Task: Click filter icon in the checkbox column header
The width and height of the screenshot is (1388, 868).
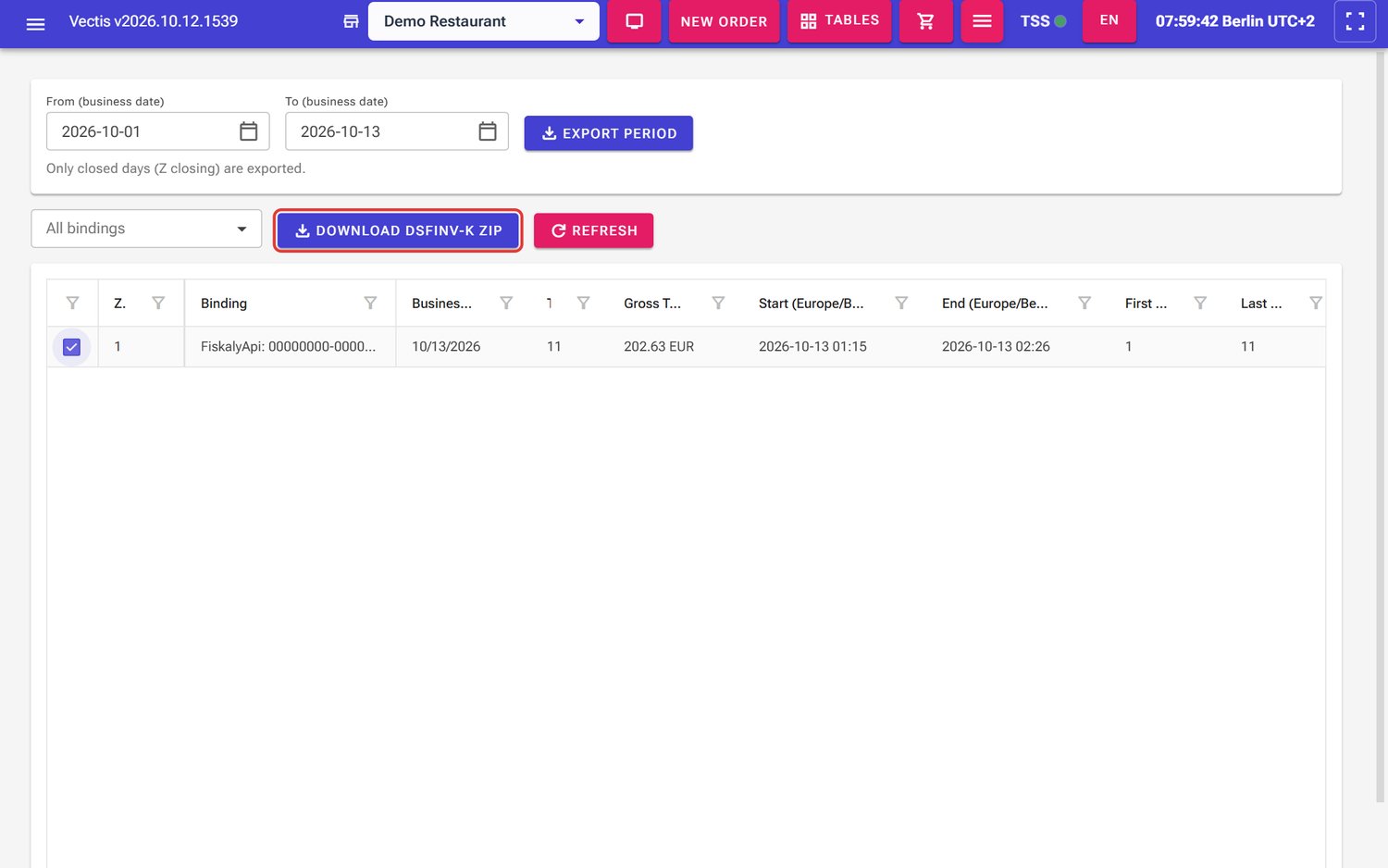Action: [72, 304]
